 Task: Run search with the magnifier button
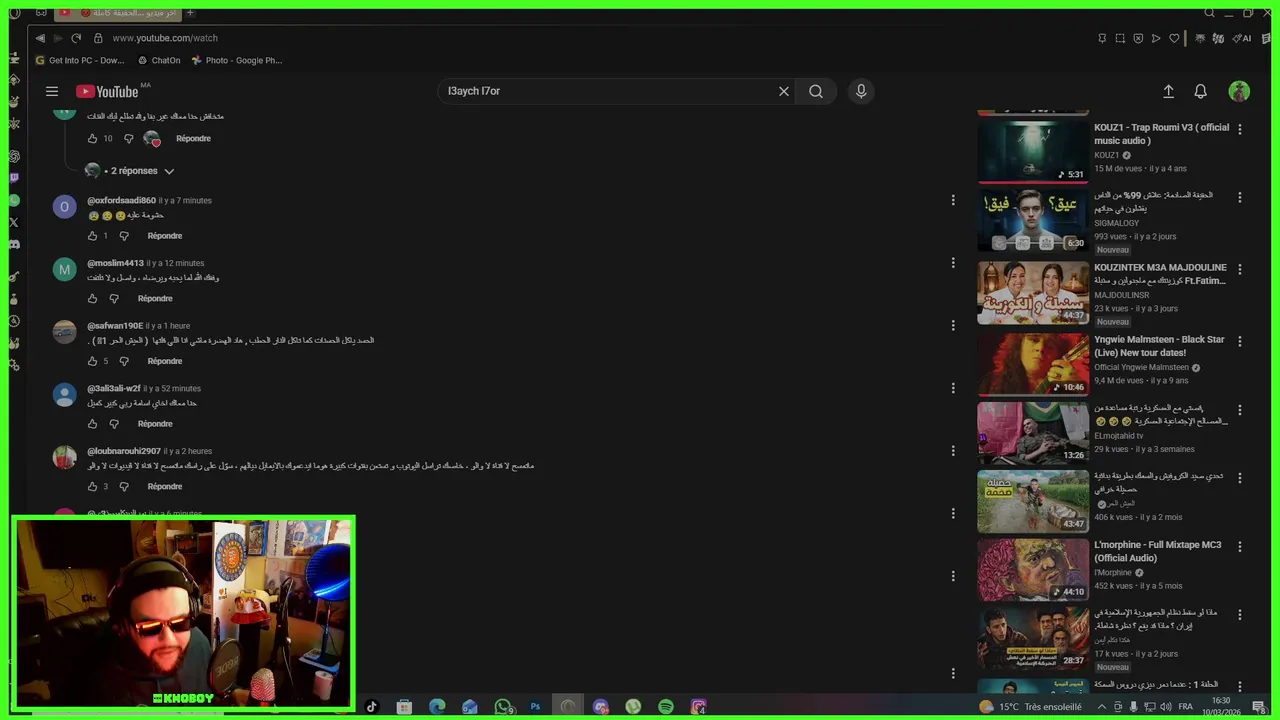pos(816,91)
